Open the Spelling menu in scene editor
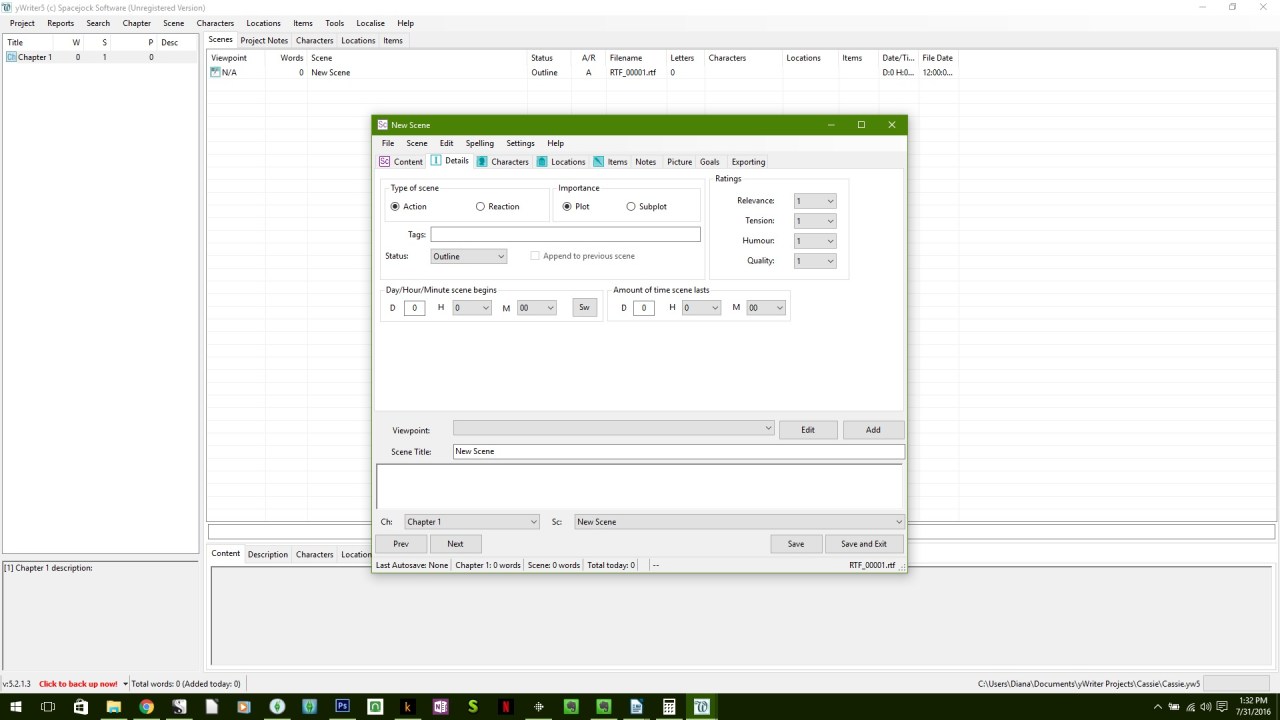 (x=479, y=143)
